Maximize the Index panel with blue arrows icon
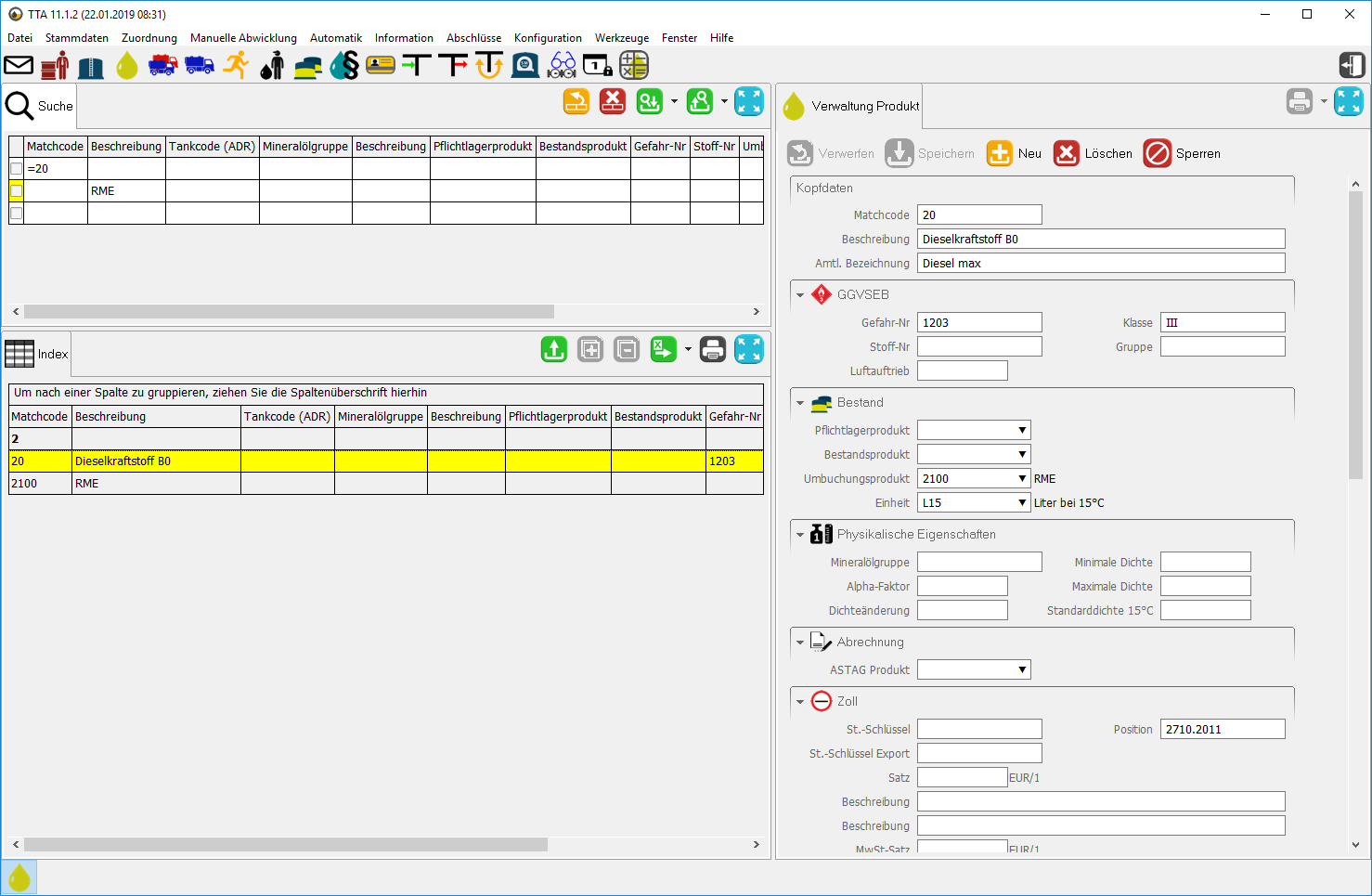 (x=749, y=349)
